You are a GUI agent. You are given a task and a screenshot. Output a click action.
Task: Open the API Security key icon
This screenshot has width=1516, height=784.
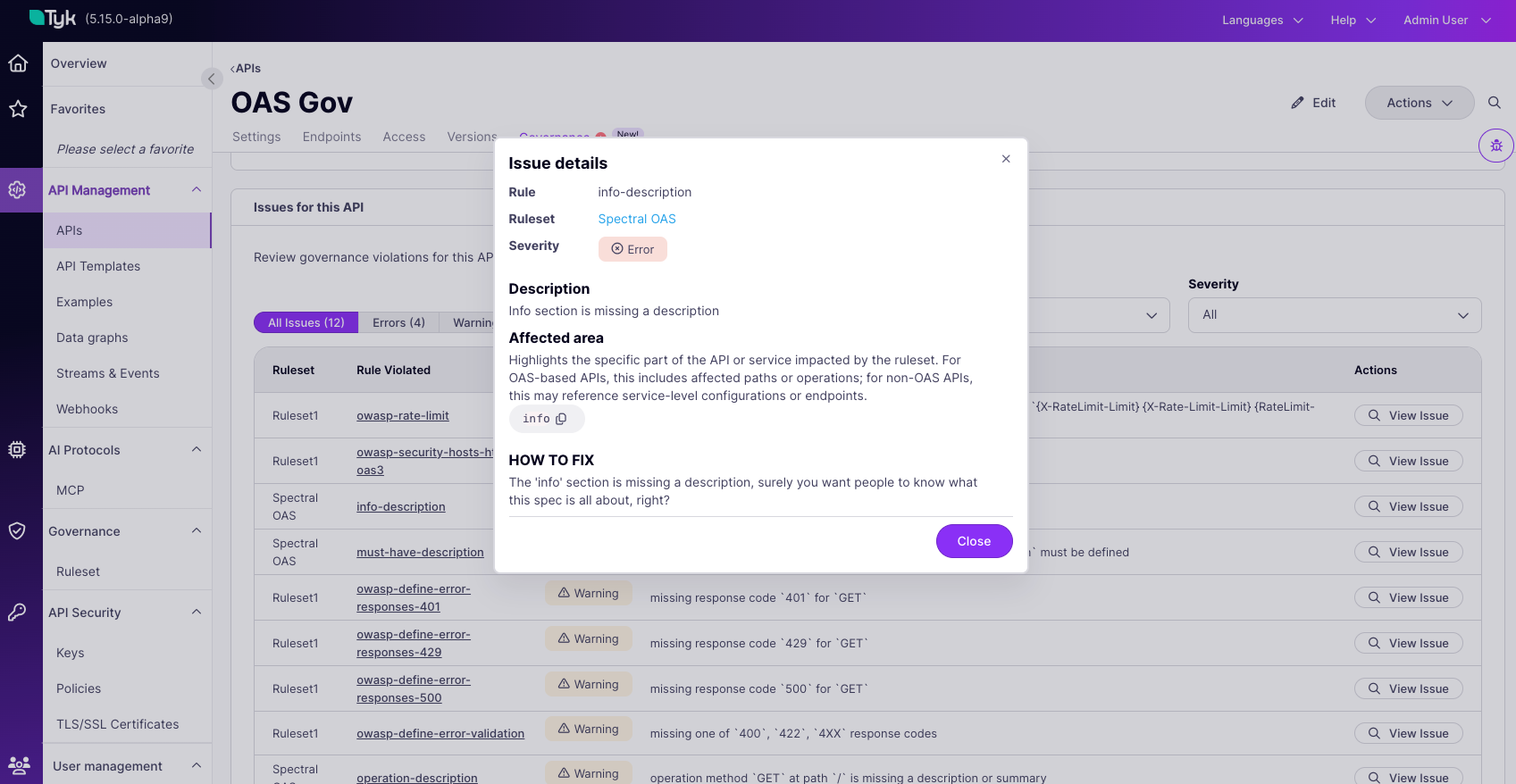18,613
